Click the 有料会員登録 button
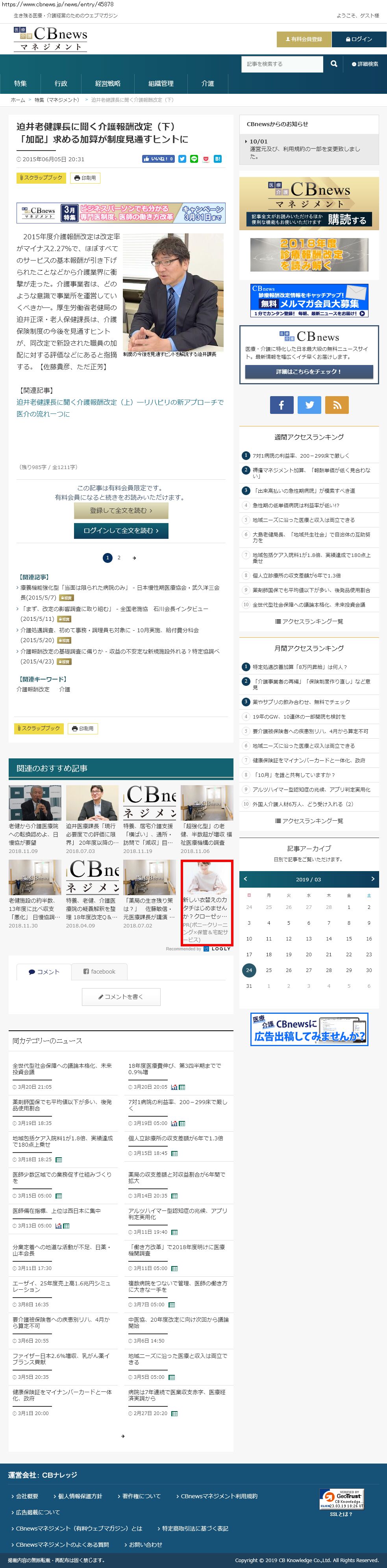387x1568 pixels. 304,39
